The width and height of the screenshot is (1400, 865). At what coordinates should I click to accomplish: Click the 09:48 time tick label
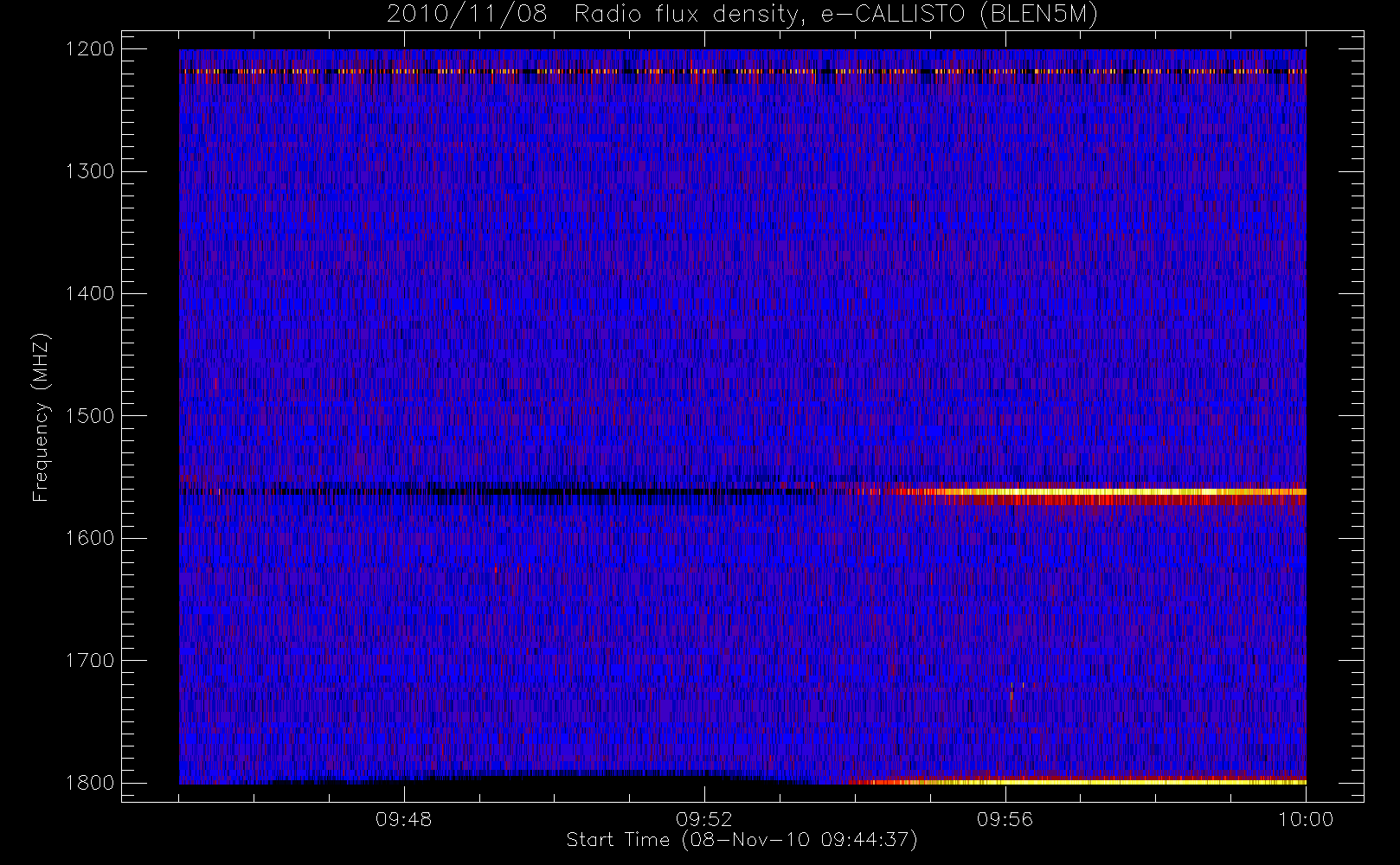(x=404, y=819)
